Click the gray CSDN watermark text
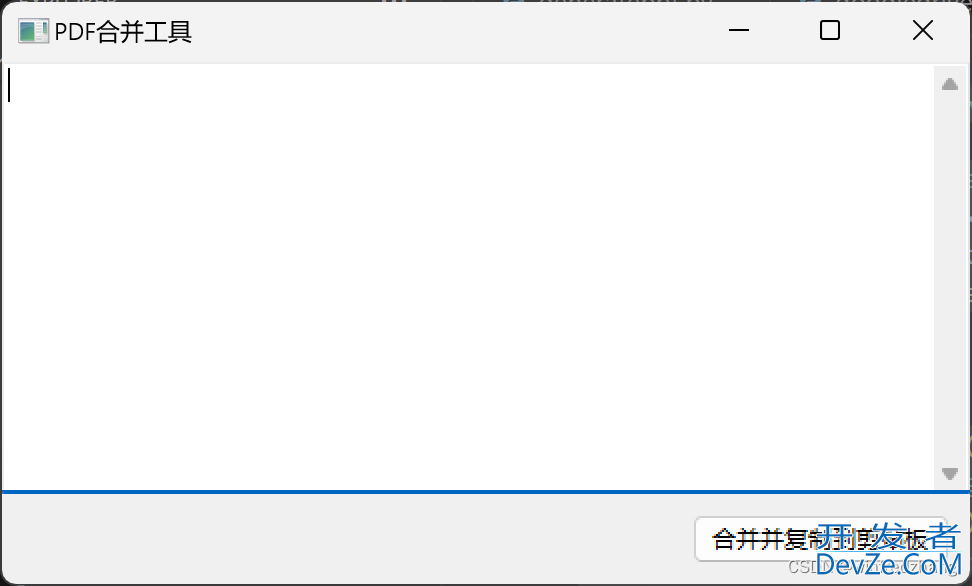 802,566
